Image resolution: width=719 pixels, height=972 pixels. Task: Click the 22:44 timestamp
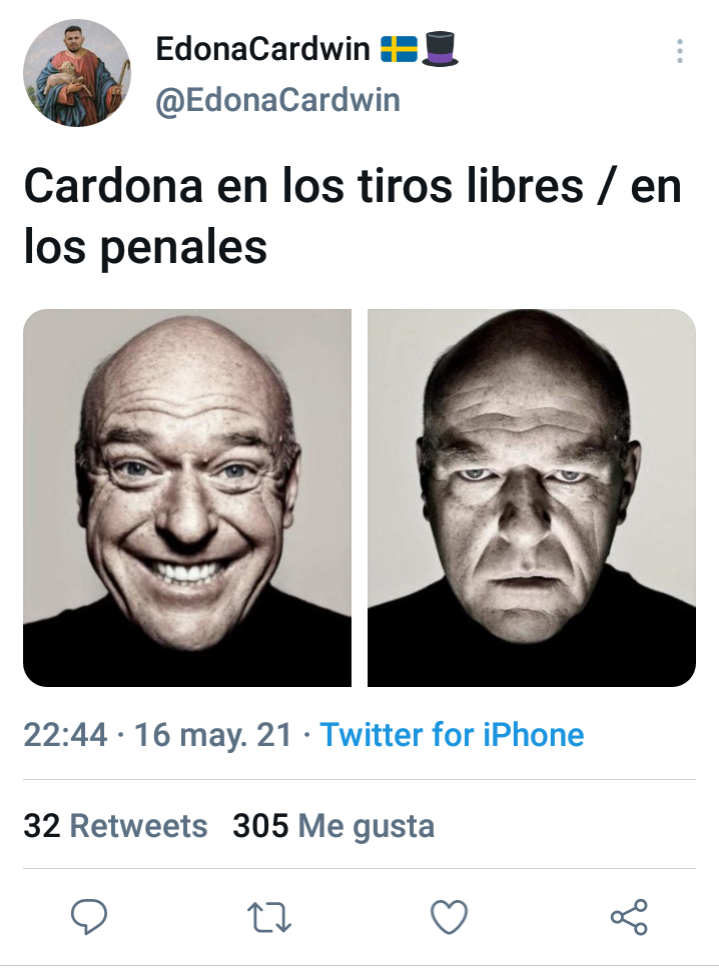65,735
